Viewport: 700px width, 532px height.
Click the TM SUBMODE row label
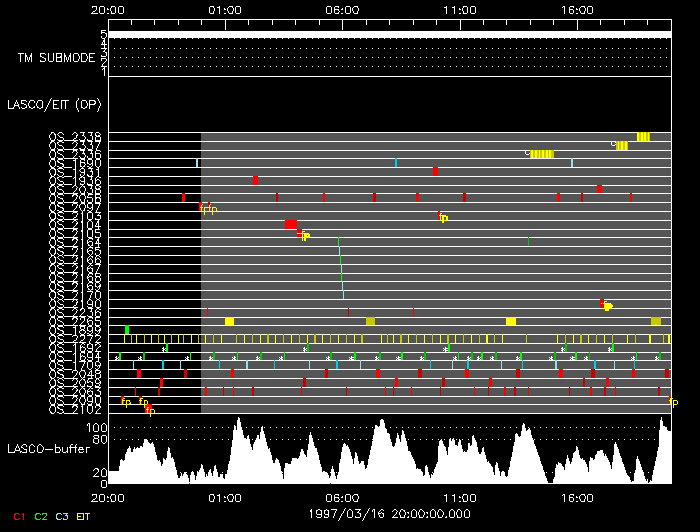coord(55,57)
